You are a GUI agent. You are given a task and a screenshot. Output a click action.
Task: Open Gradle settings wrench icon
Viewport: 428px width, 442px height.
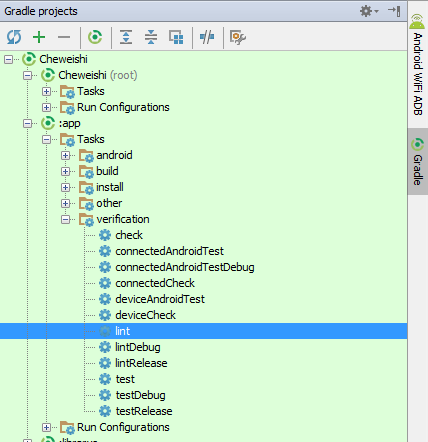click(x=238, y=37)
